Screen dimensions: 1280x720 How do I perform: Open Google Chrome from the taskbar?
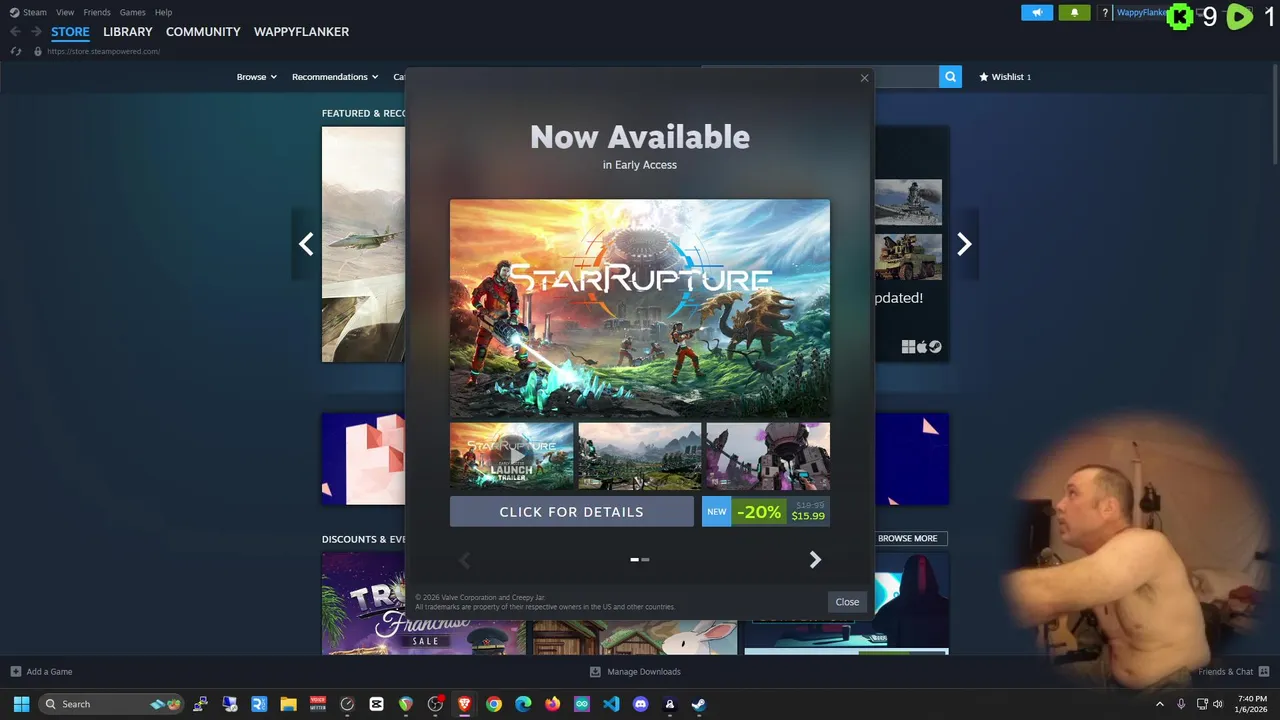[x=494, y=704]
